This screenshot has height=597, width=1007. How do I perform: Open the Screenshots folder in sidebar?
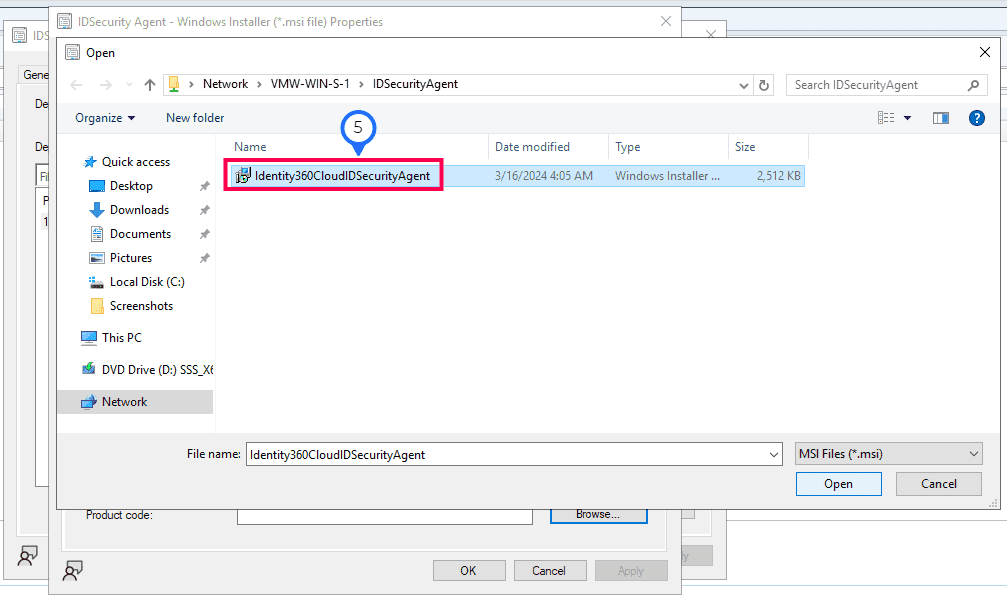(141, 306)
